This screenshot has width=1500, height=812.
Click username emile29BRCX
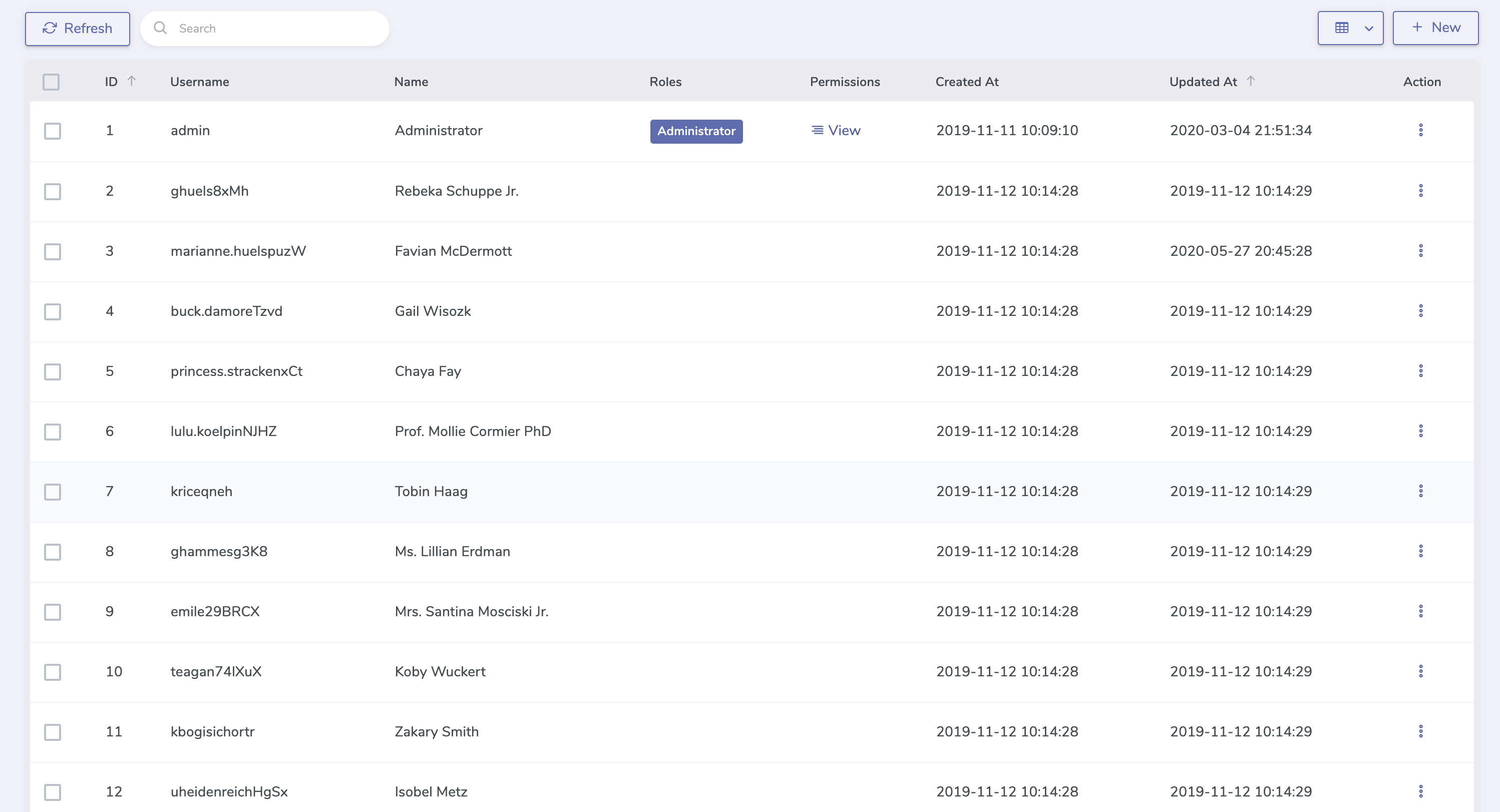click(x=215, y=611)
